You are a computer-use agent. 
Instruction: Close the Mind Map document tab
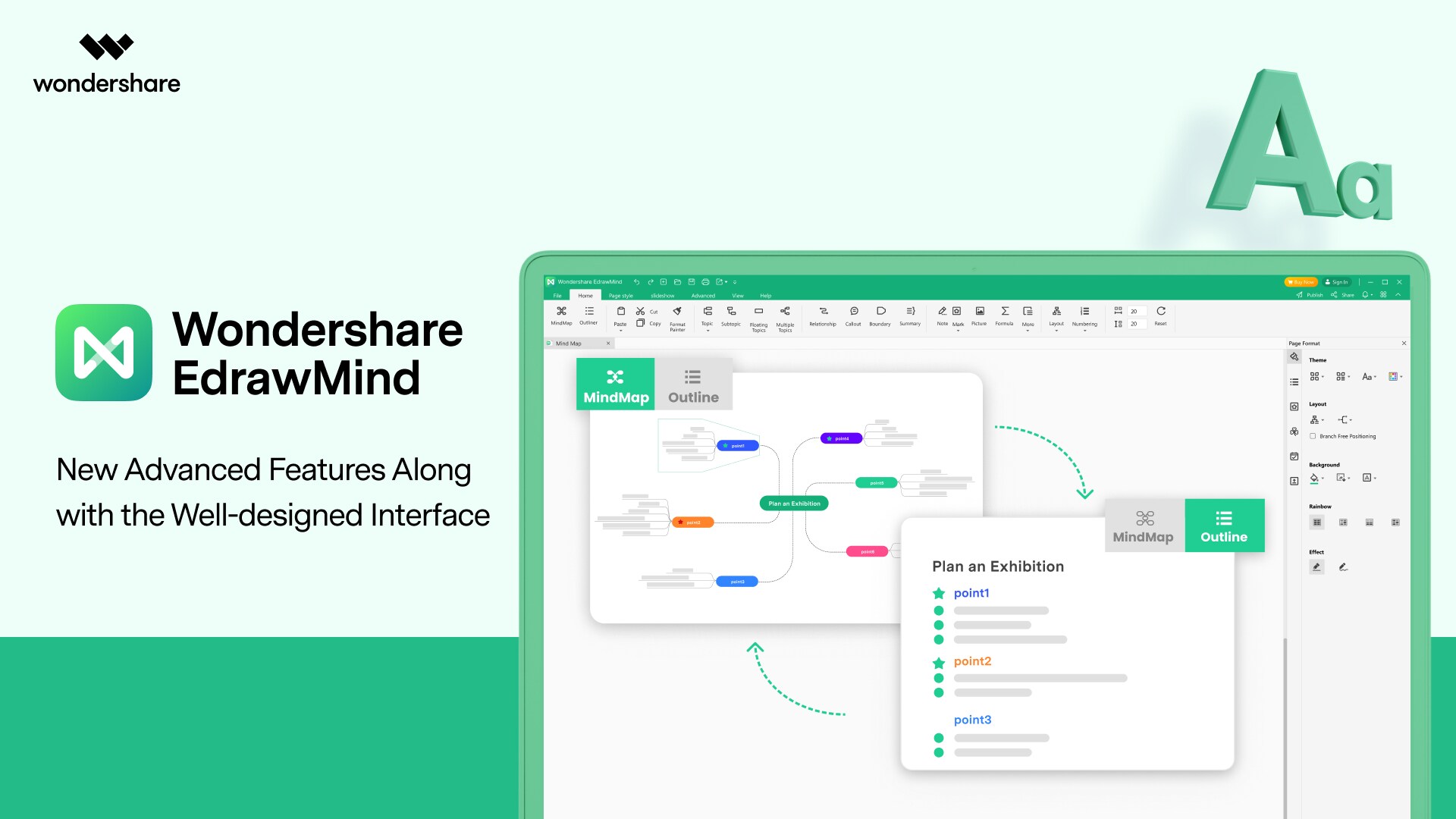pos(608,344)
